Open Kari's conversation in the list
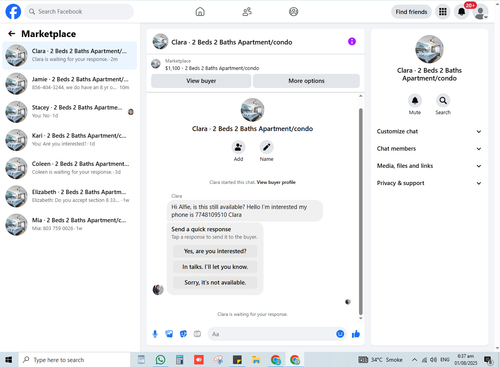500x367 pixels. tap(70, 140)
